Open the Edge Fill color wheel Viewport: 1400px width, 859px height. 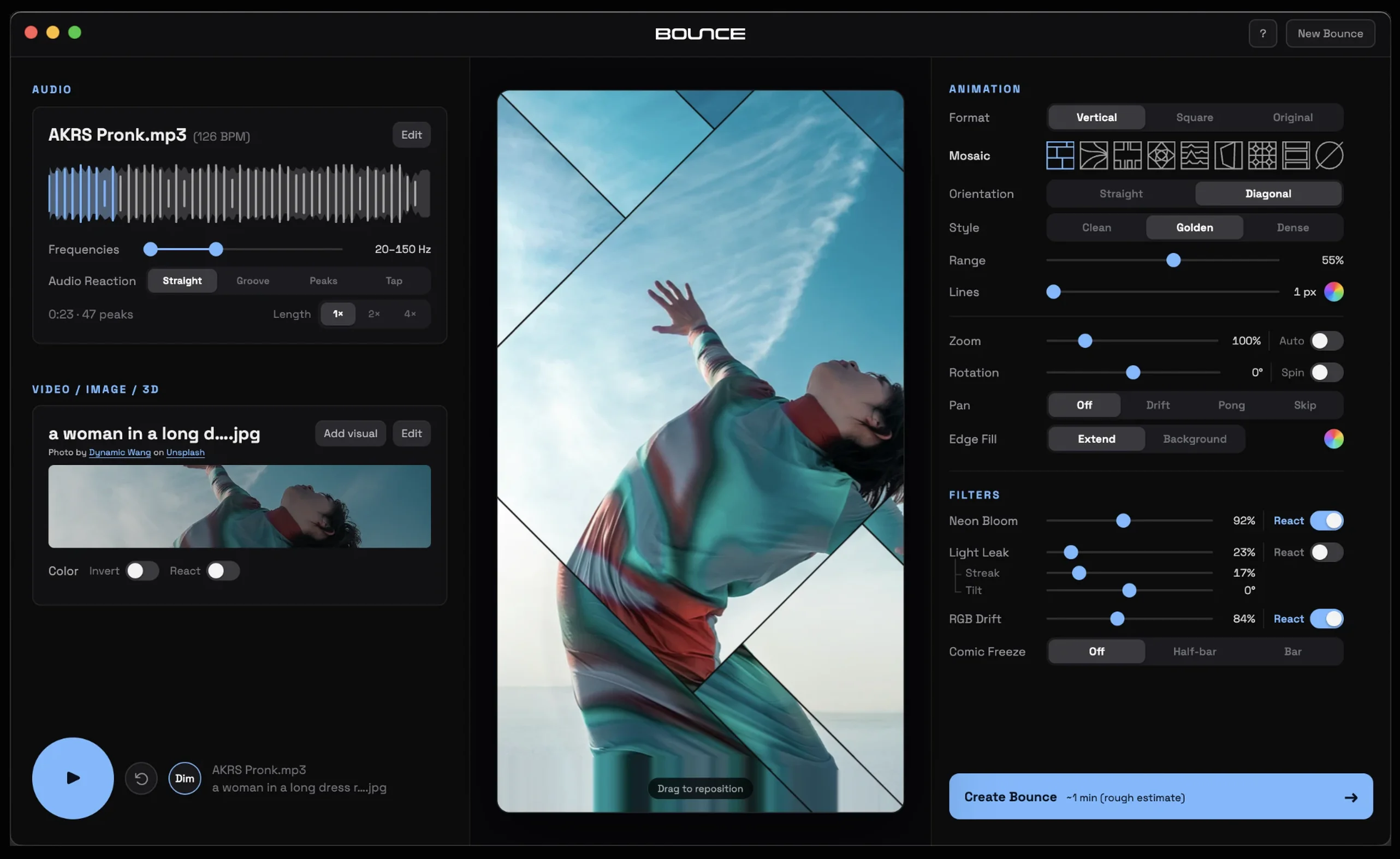pos(1333,439)
